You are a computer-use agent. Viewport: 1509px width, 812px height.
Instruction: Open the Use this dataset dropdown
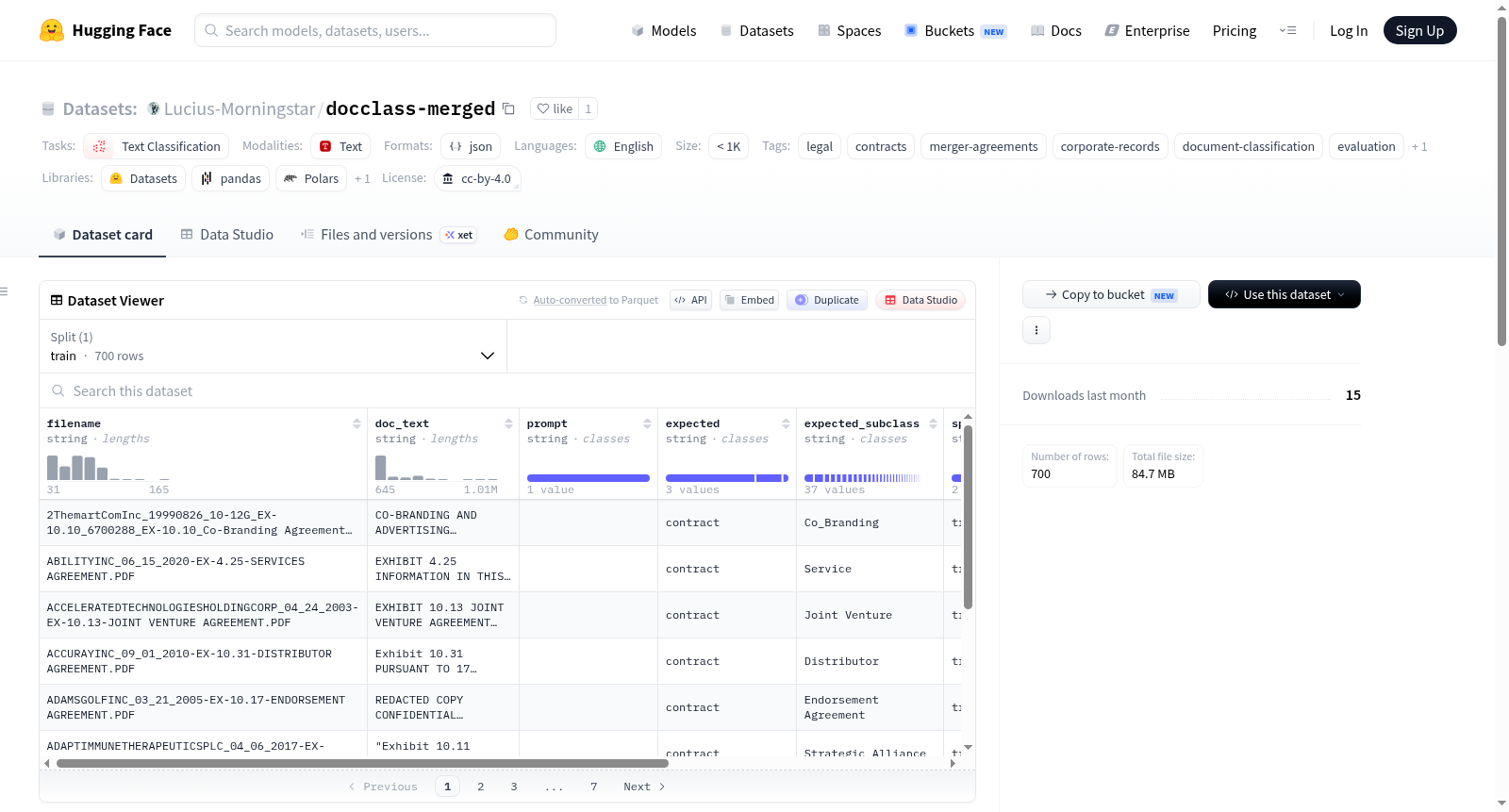coord(1285,294)
